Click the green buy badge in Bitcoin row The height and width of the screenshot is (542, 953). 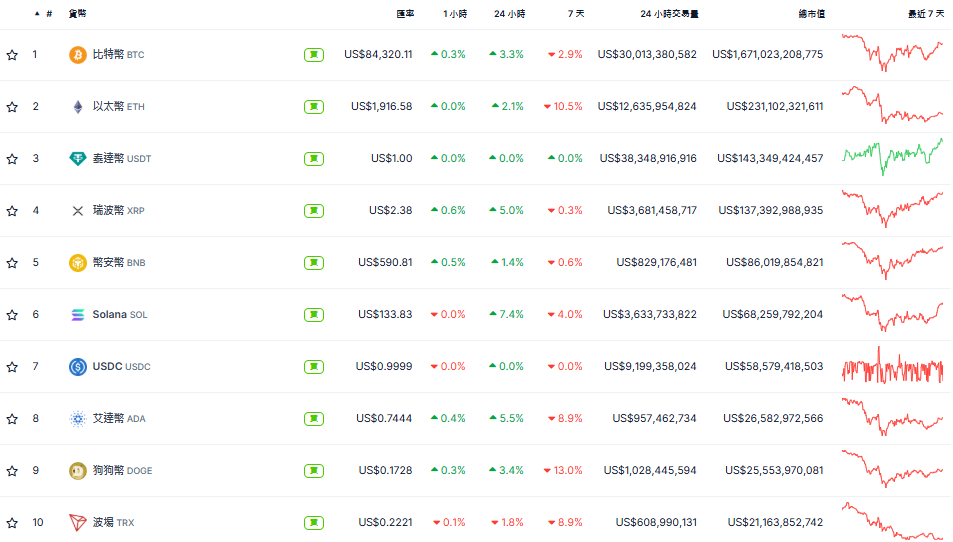314,55
